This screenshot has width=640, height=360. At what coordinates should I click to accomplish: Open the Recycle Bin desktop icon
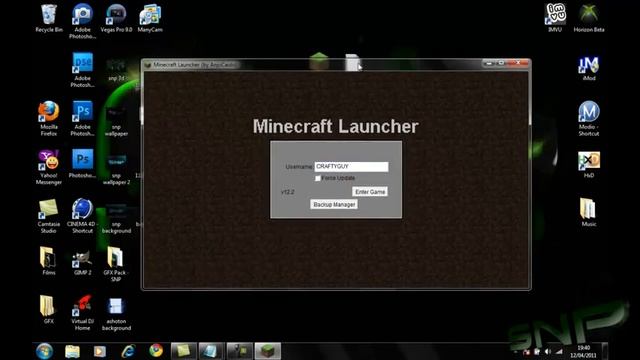tap(49, 18)
